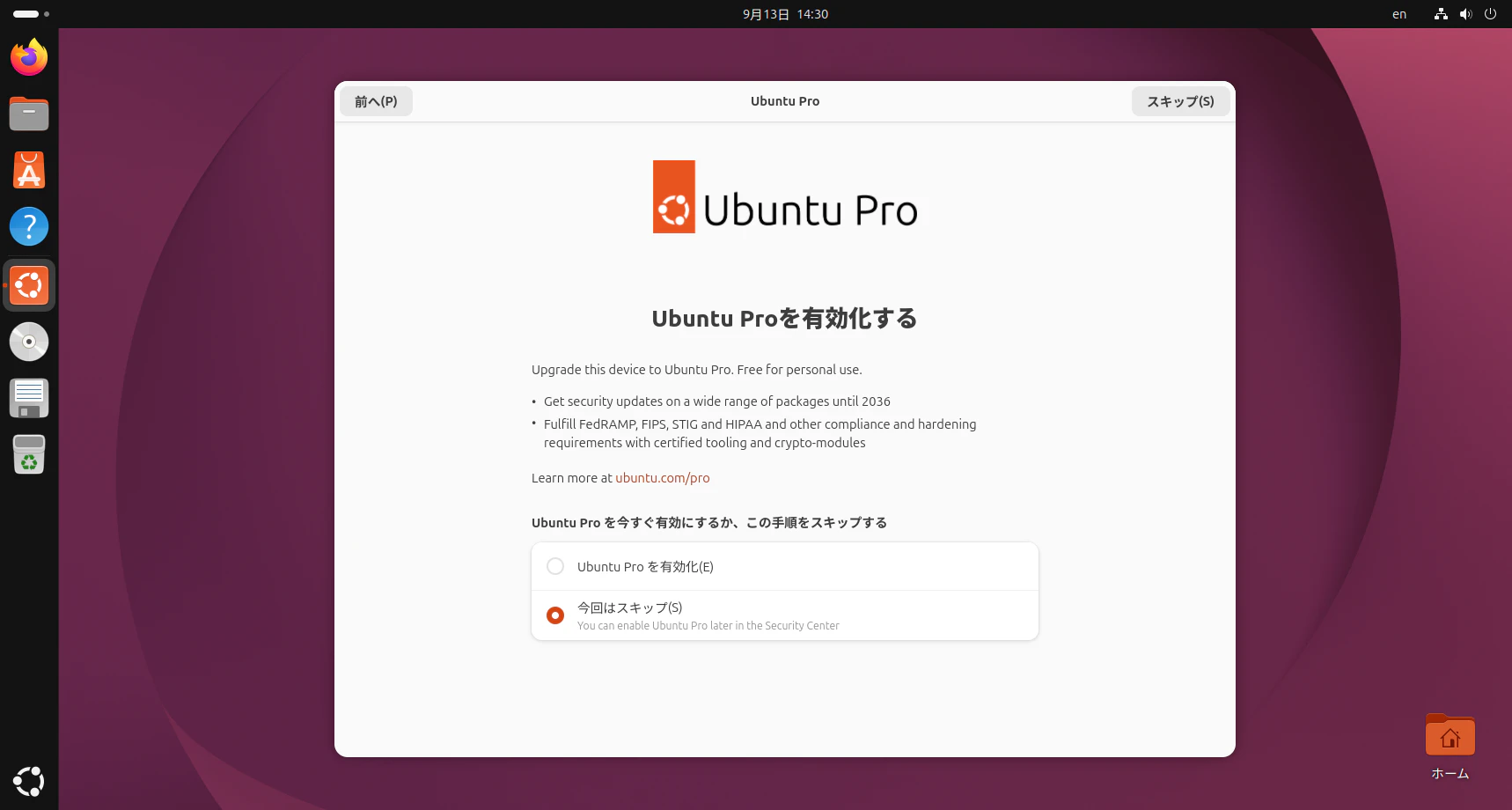This screenshot has height=810, width=1512.
Task: Click 'Get security updates' bullet text
Action: coord(717,401)
